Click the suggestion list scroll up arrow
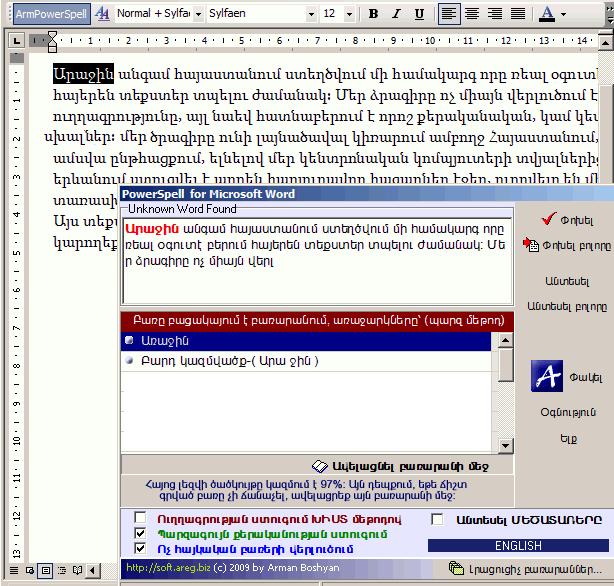 506,340
